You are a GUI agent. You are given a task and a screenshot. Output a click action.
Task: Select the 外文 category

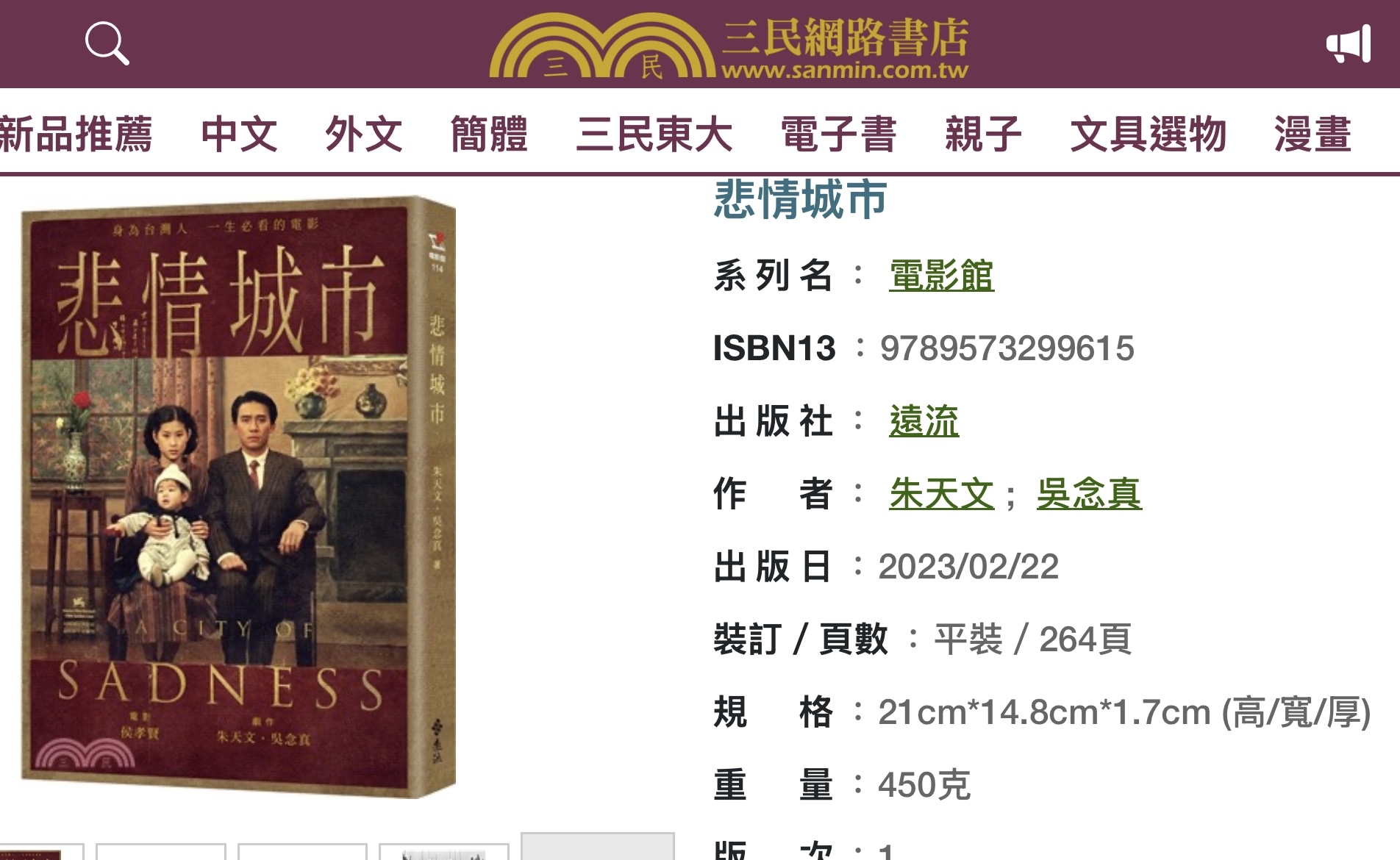click(364, 134)
